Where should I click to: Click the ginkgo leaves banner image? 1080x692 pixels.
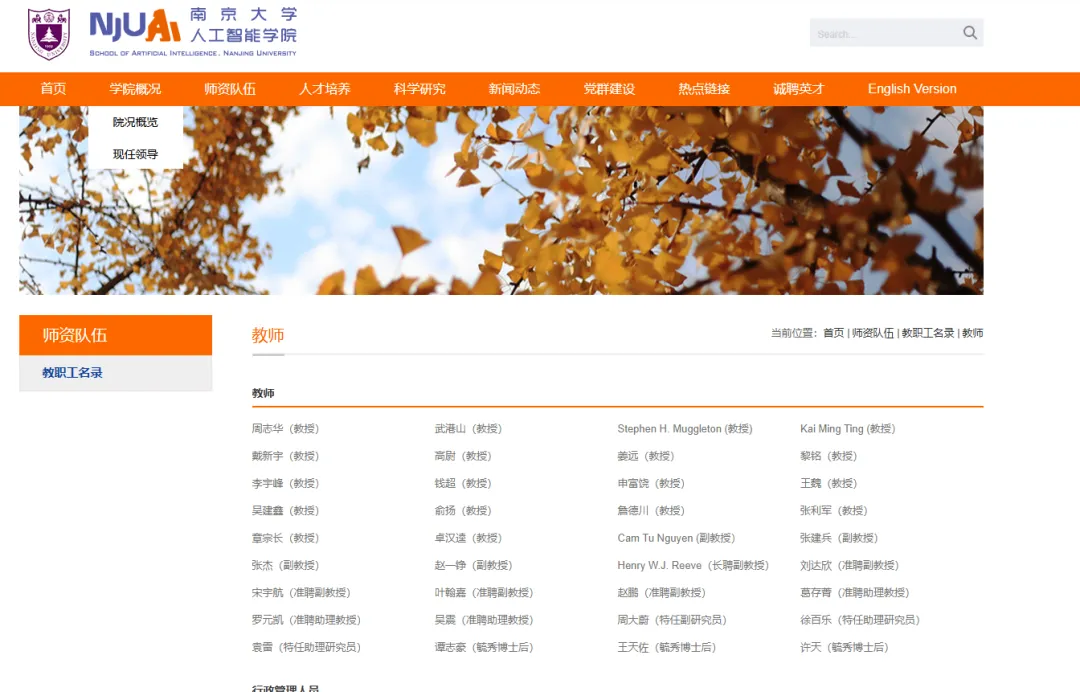(501, 200)
